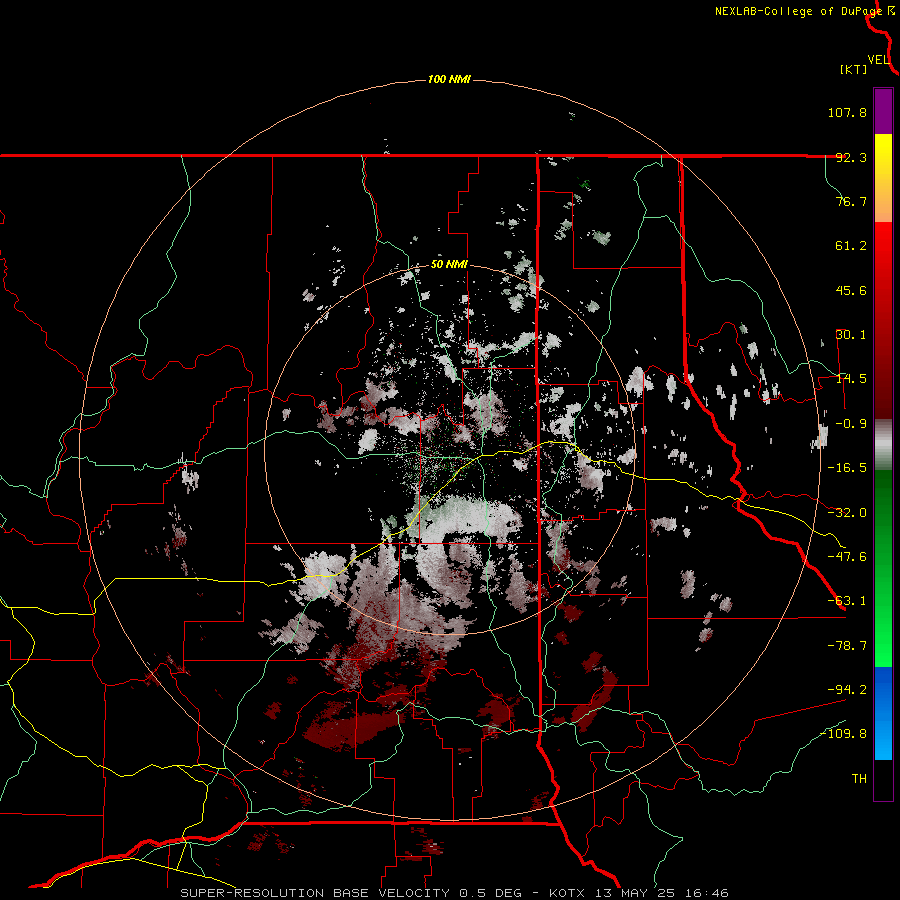Viewport: 900px width, 900px height.
Task: Click the 61.2 value on the velocity scale
Action: [x=851, y=246]
